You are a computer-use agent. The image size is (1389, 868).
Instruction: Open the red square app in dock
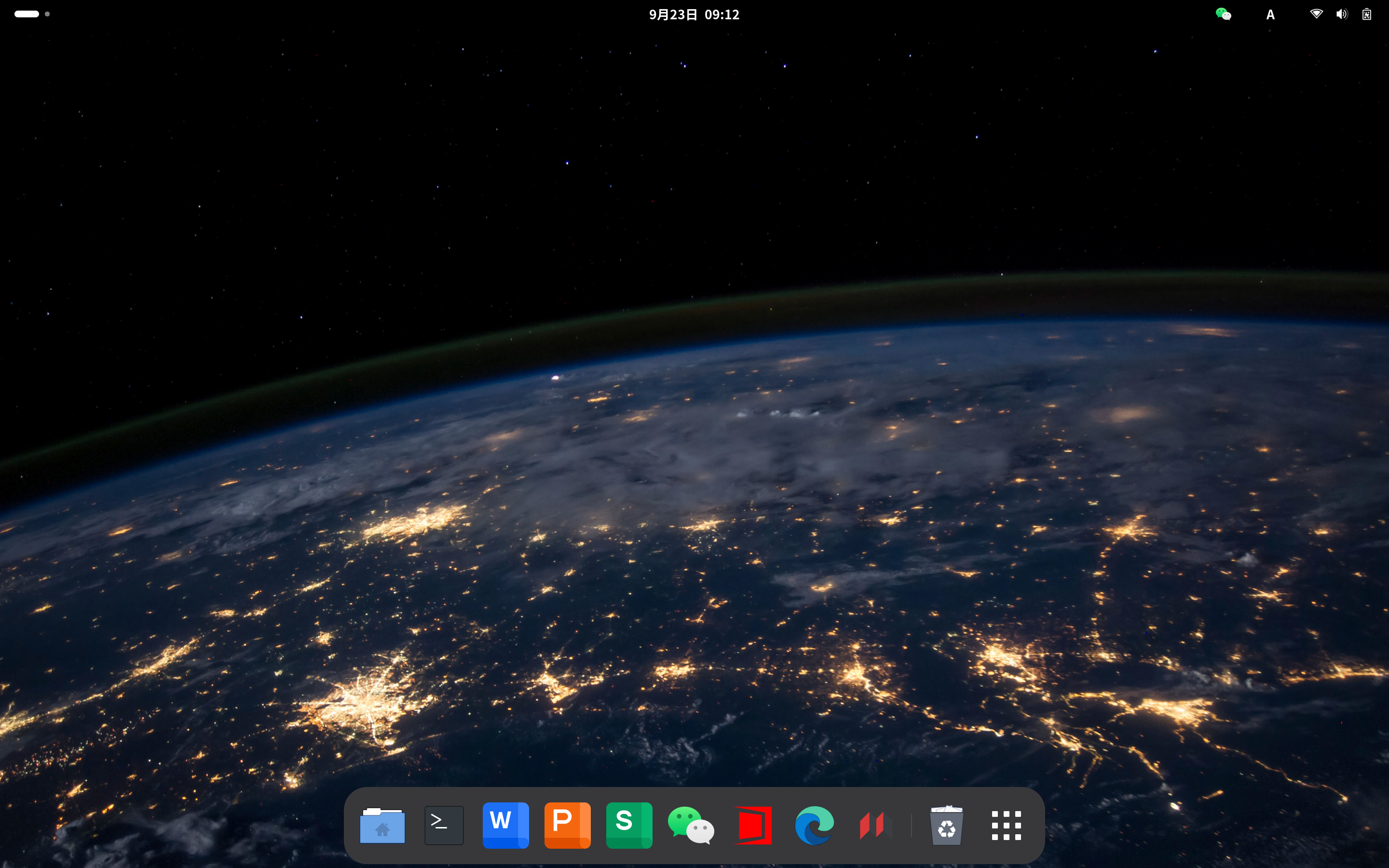pyautogui.click(x=753, y=826)
